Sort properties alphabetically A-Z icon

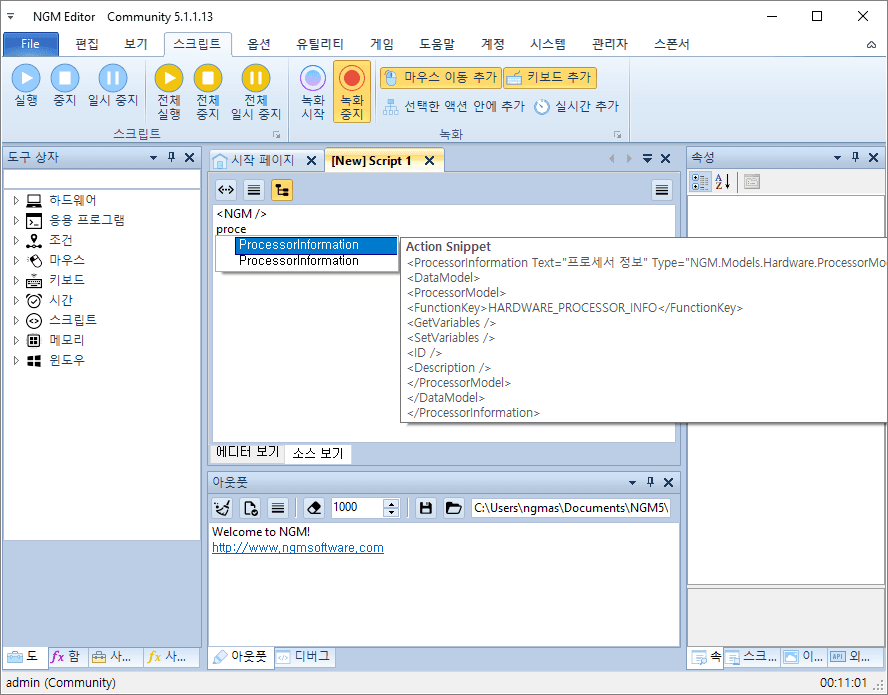click(723, 182)
